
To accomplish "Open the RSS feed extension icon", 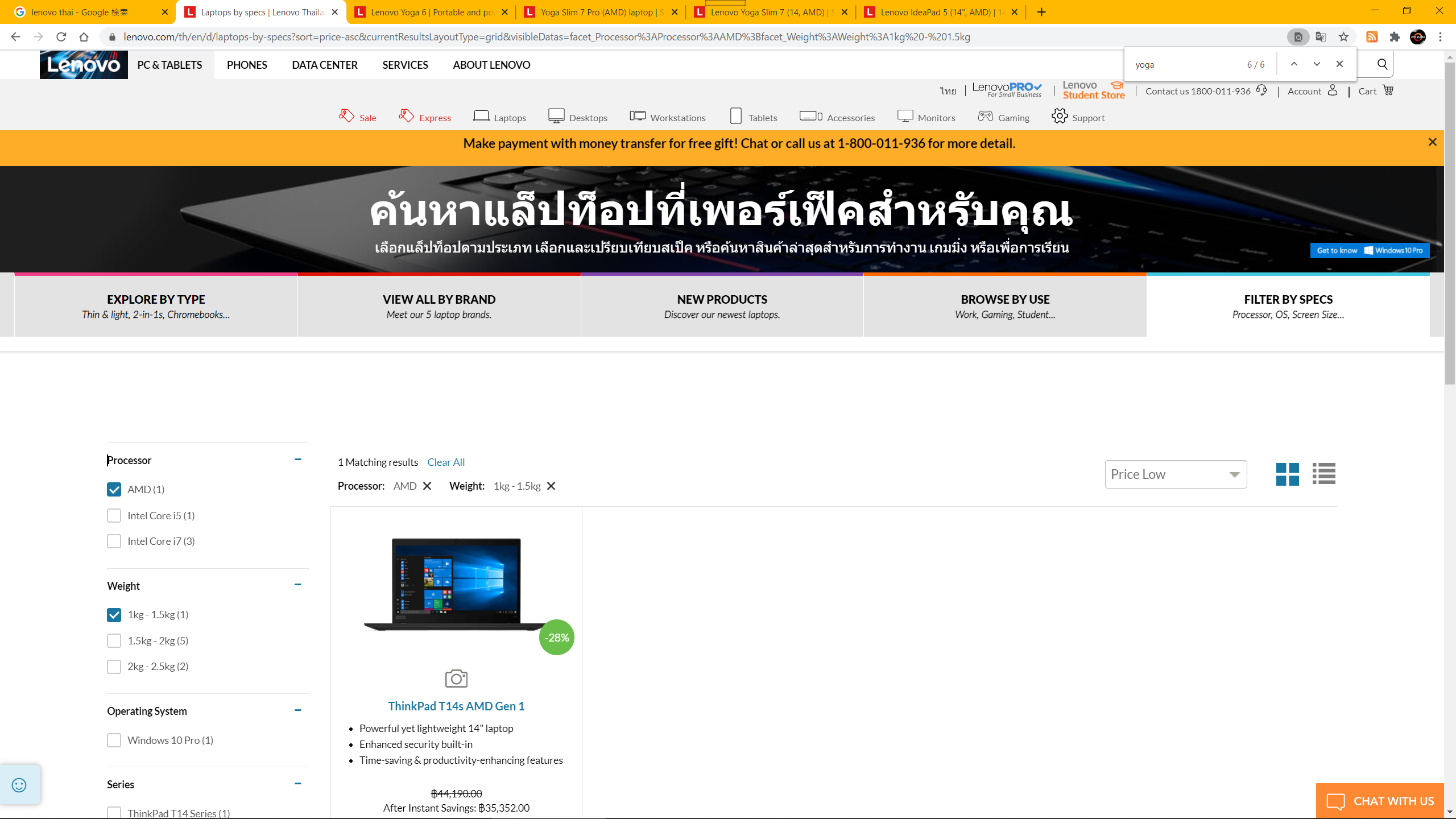I will (1372, 37).
